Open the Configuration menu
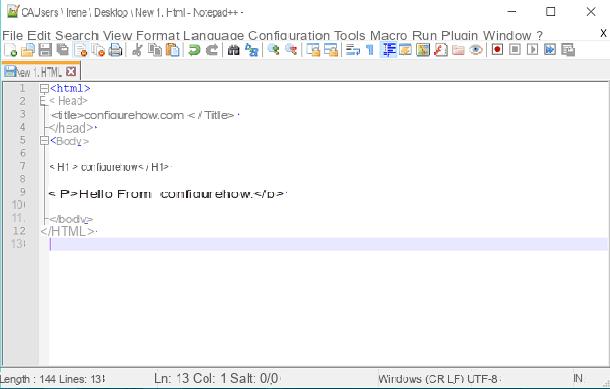Screen dimensions: 610x389 pos(289,35)
